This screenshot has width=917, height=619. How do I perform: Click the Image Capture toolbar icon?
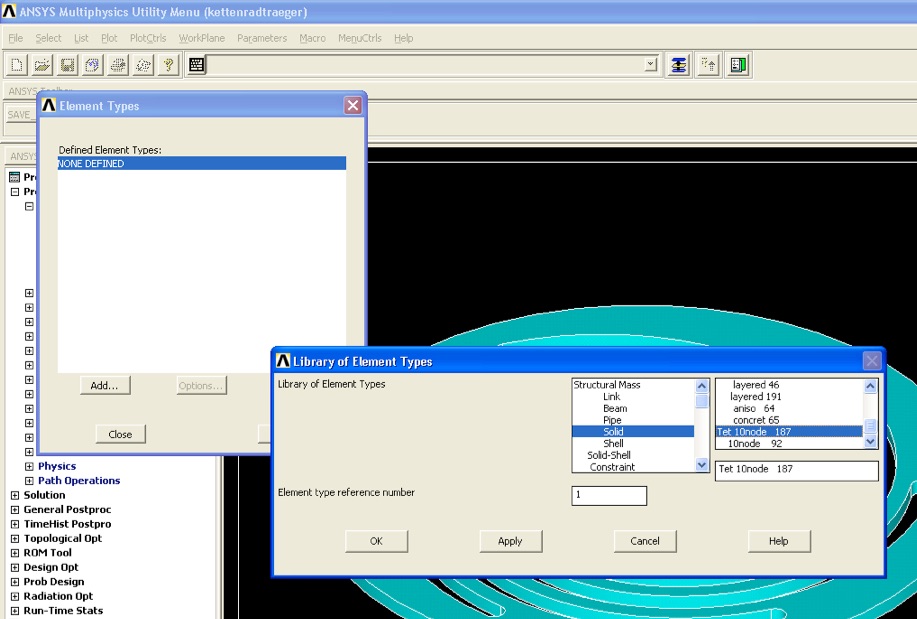(x=118, y=65)
